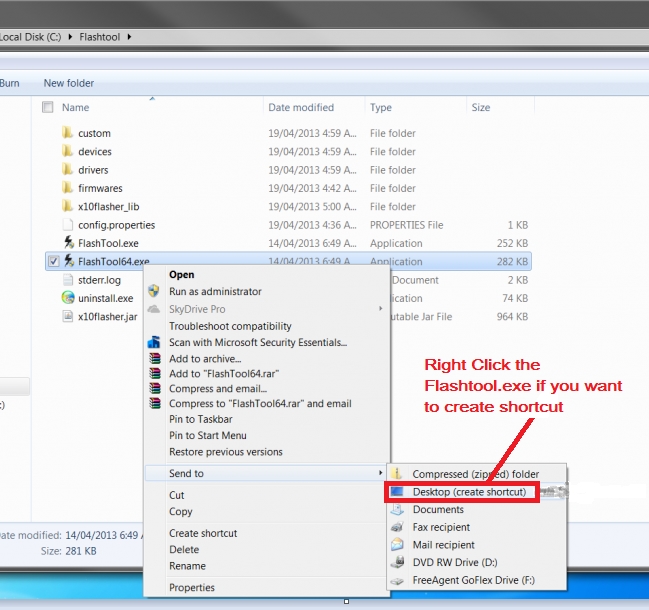Choose Open from the context menu
The height and width of the screenshot is (610, 649).
(x=182, y=274)
